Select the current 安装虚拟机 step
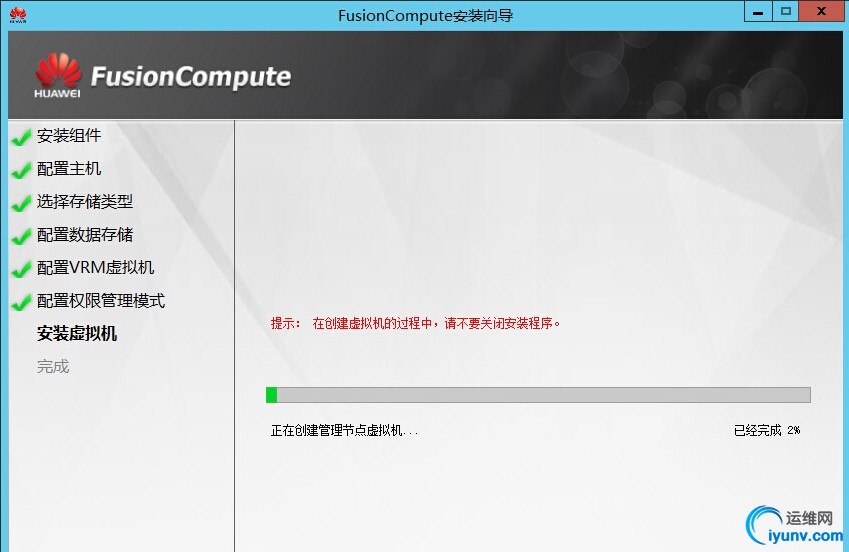This screenshot has width=849, height=552. (77, 334)
